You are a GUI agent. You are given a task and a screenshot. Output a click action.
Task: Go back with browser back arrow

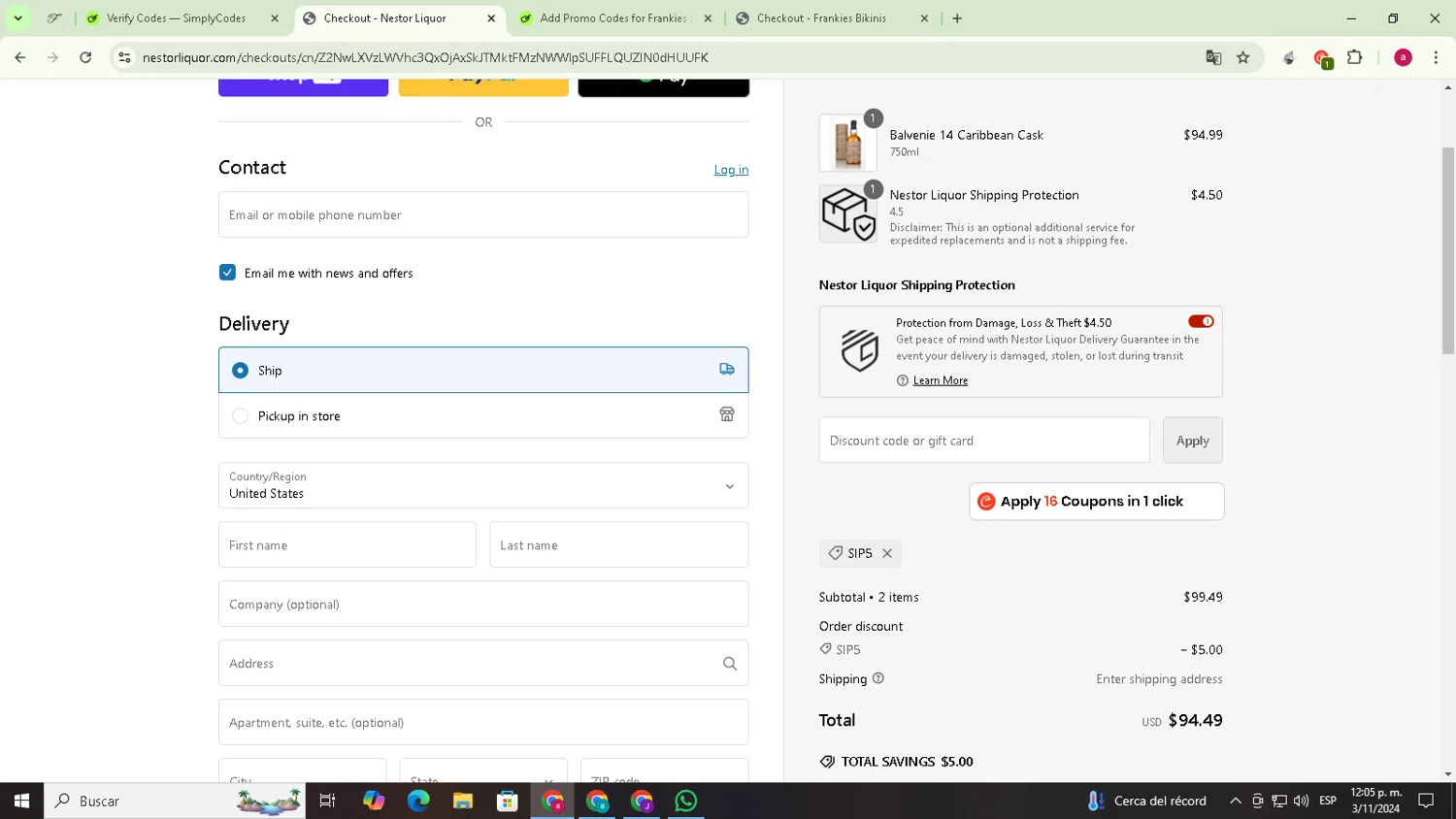pyautogui.click(x=20, y=57)
